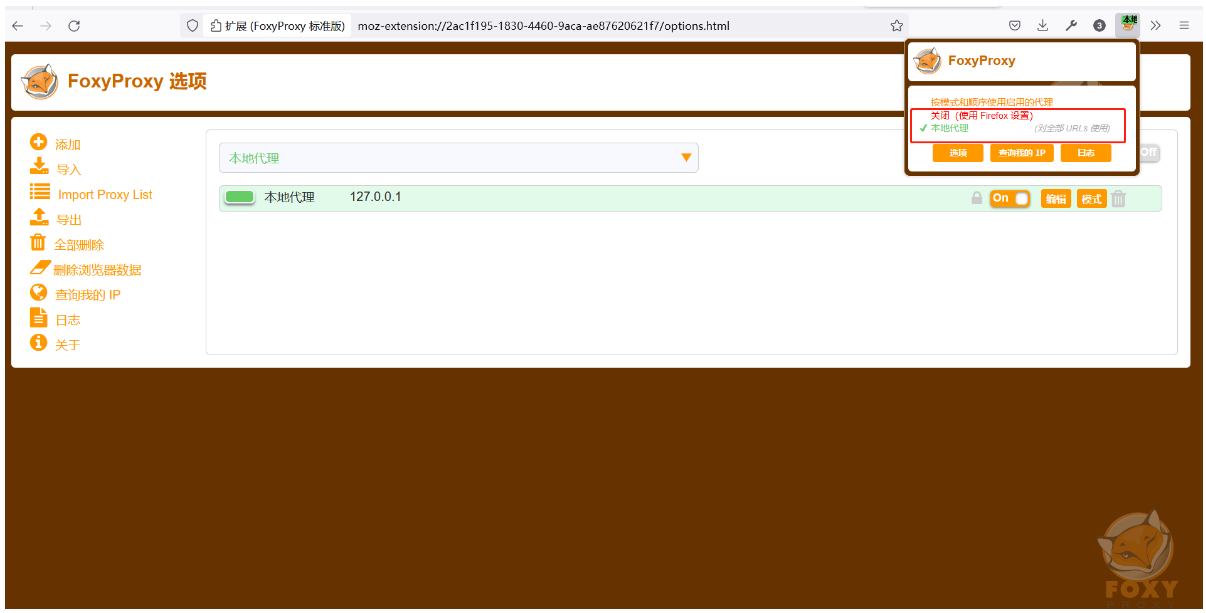Click the 导出 export icon in sidebar
Image resolution: width=1206 pixels, height=613 pixels.
click(x=39, y=218)
